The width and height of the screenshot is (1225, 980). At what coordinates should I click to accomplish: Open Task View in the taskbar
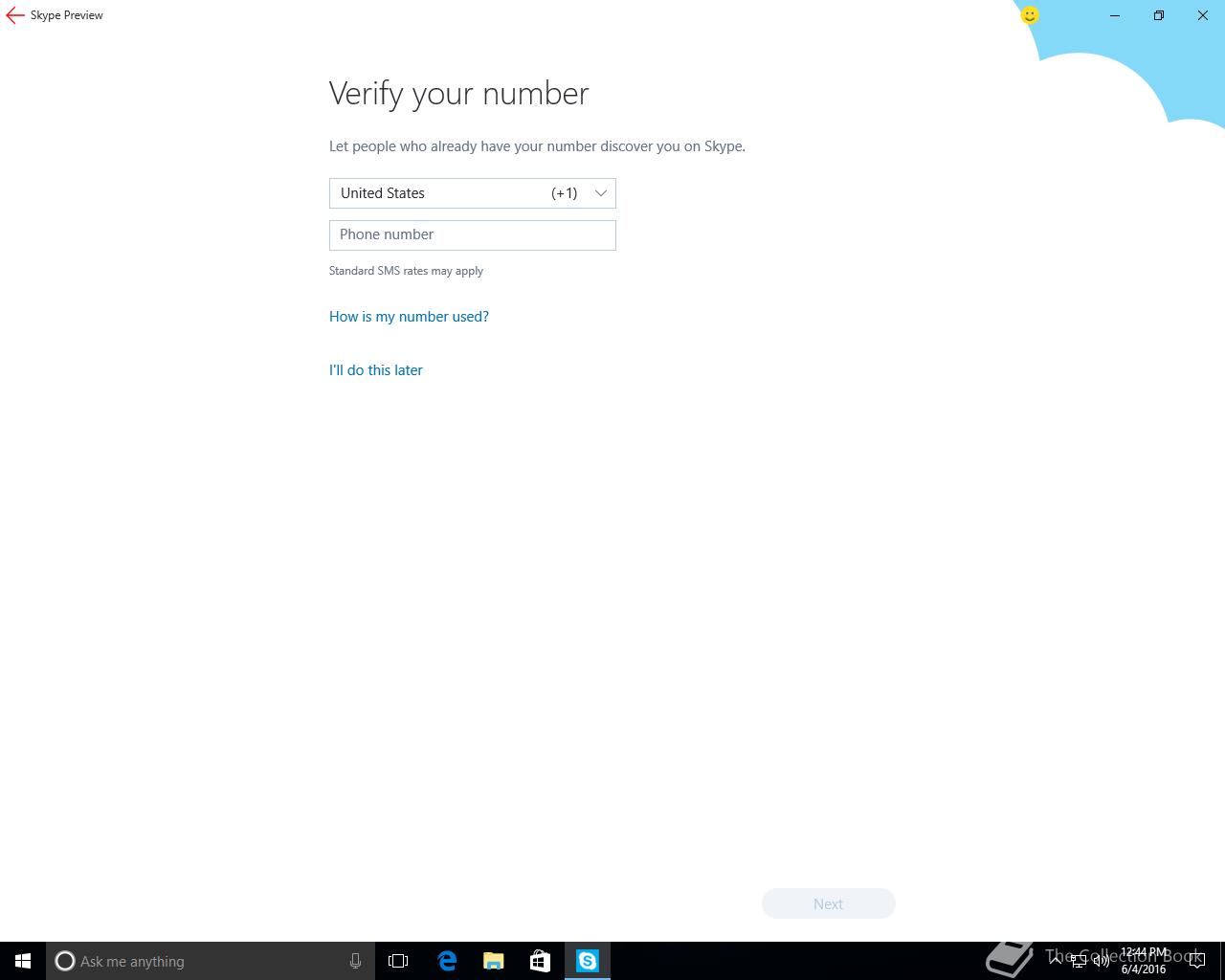point(398,961)
